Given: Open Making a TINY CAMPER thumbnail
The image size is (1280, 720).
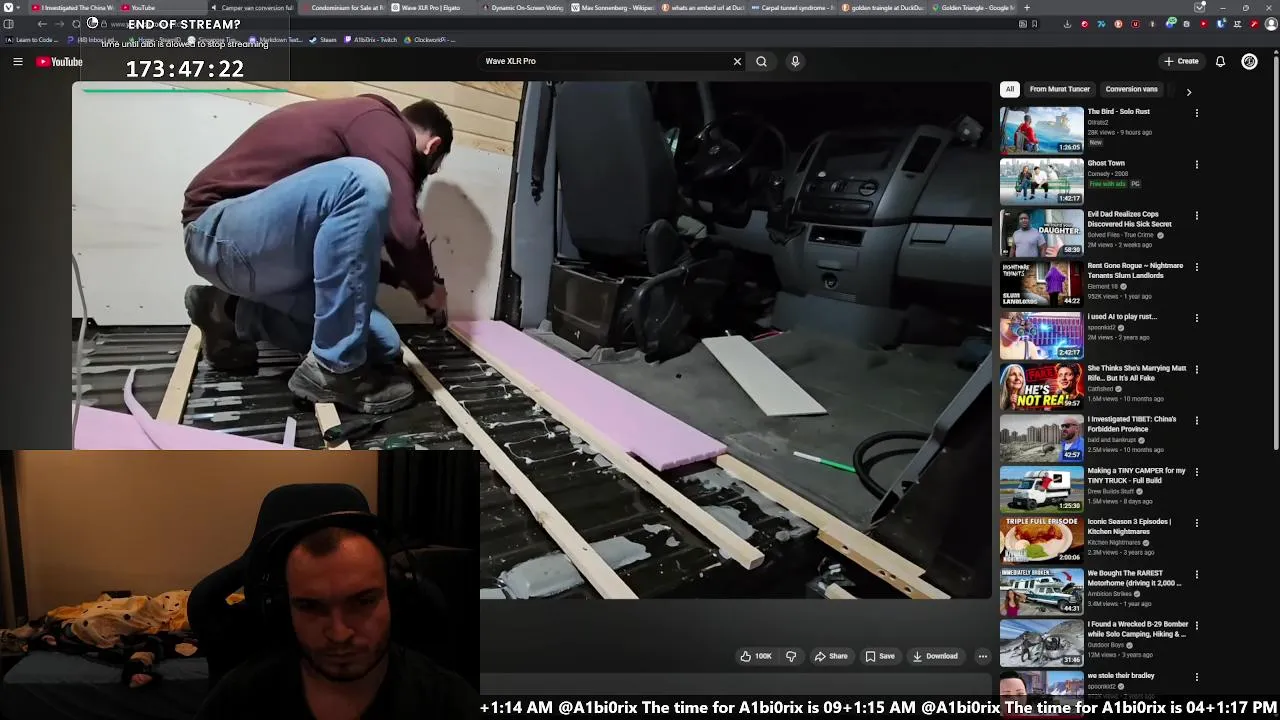Looking at the screenshot, I should [1041, 489].
